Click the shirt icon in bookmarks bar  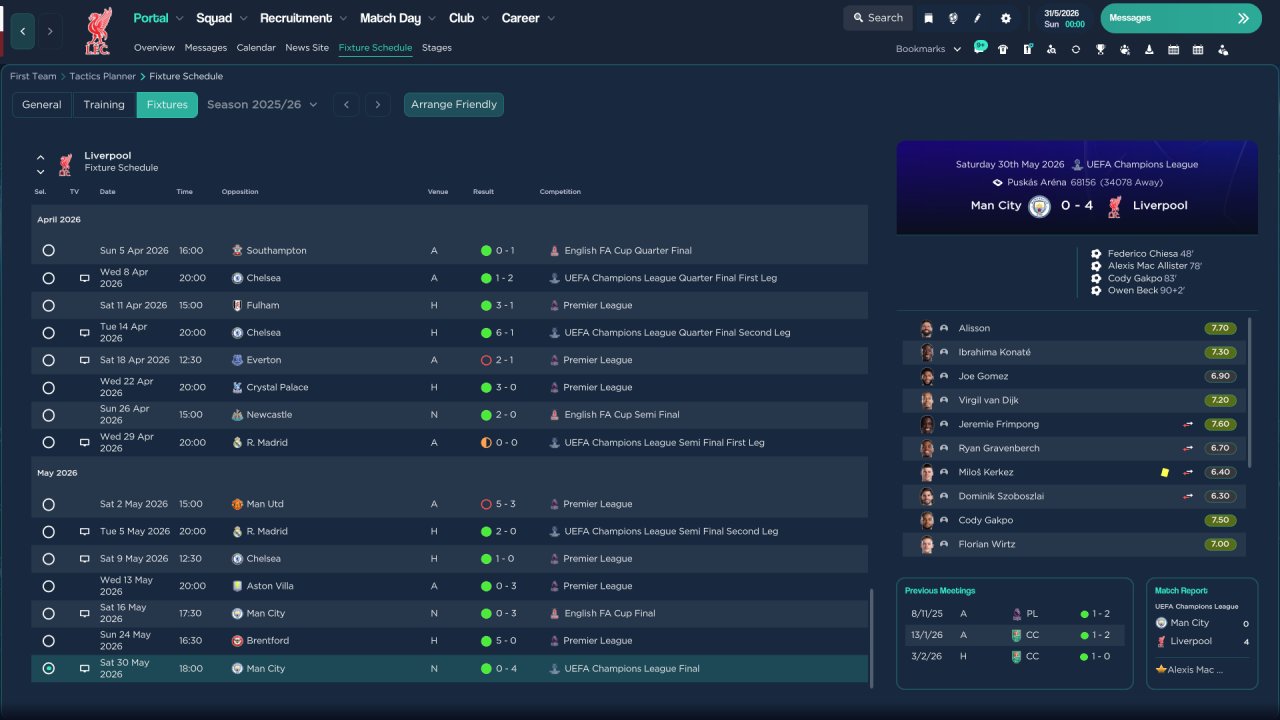tap(1003, 49)
